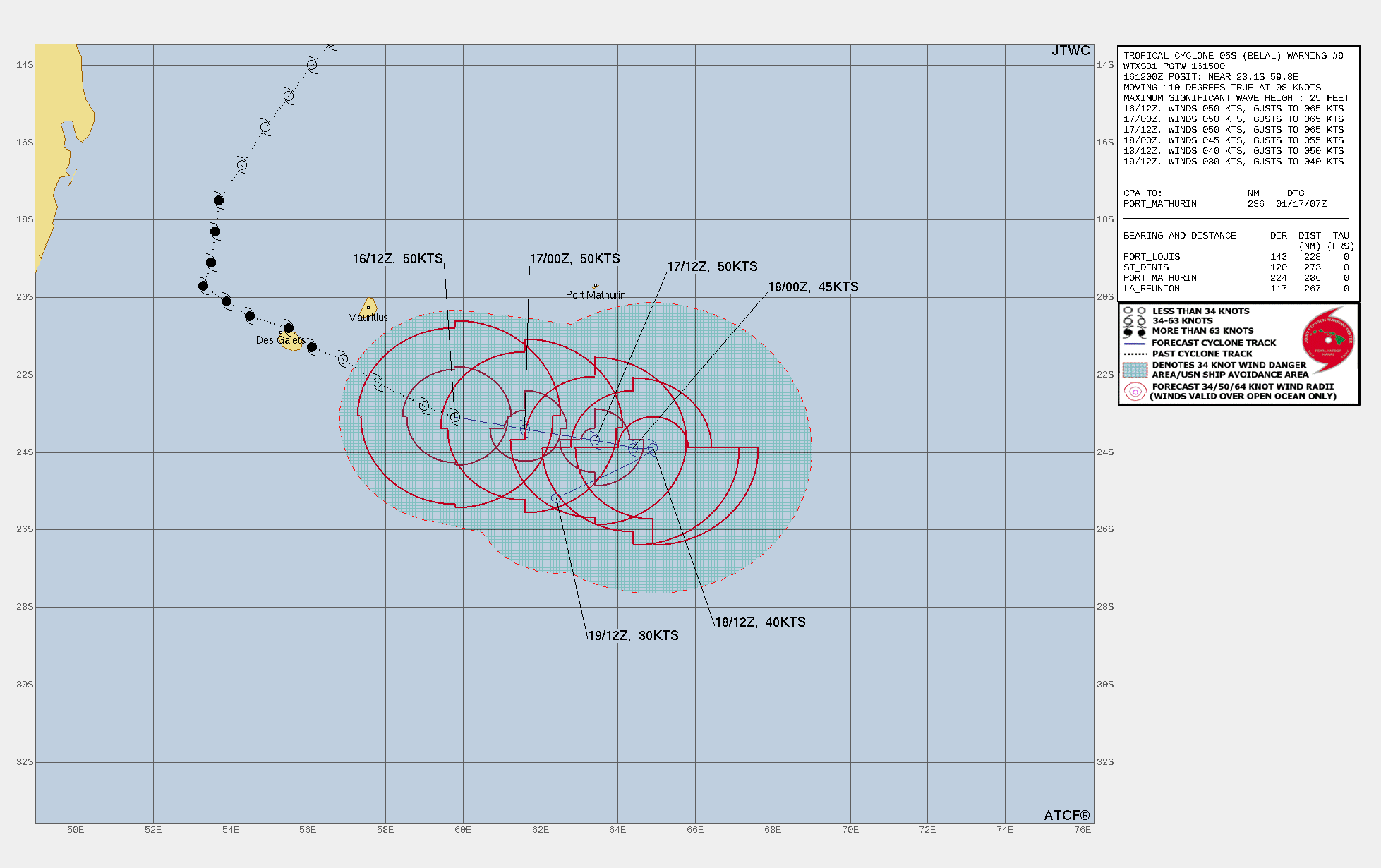Click the forecast cyclone track blue line sample
Viewport: 1381px width, 868px height.
pos(1135,343)
